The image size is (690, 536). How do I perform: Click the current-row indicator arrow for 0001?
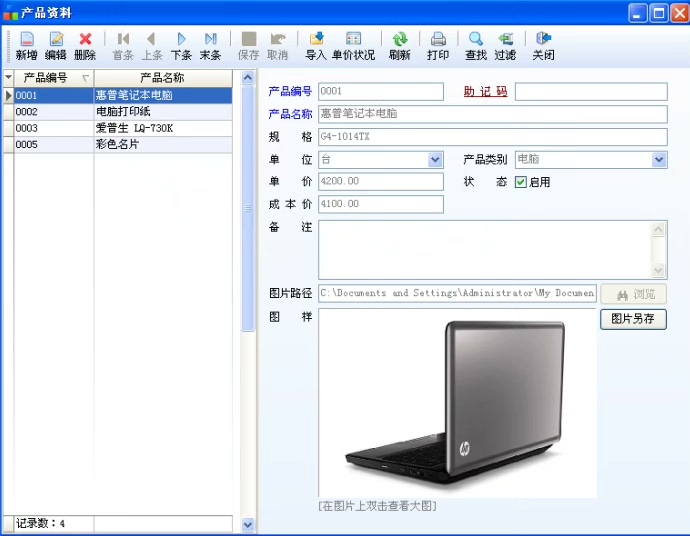click(x=8, y=95)
